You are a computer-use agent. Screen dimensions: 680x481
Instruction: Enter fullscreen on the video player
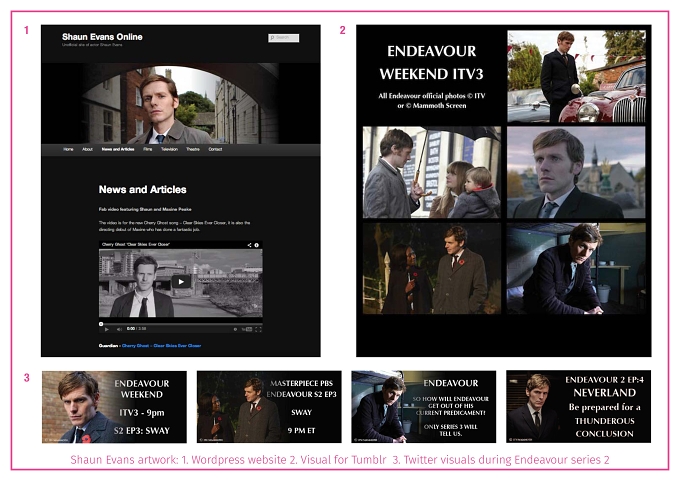[x=258, y=329]
